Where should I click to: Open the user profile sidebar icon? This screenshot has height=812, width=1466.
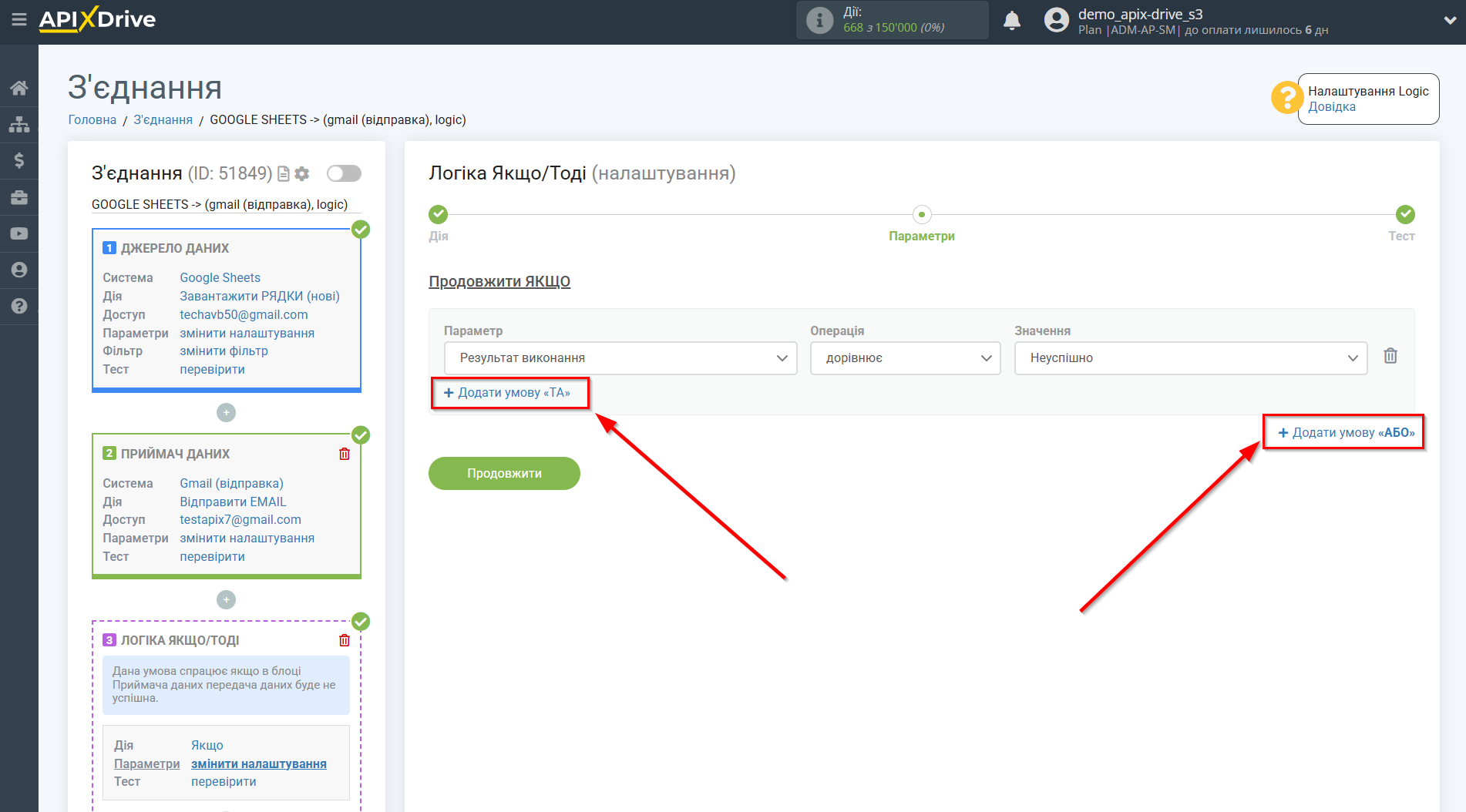(x=19, y=270)
